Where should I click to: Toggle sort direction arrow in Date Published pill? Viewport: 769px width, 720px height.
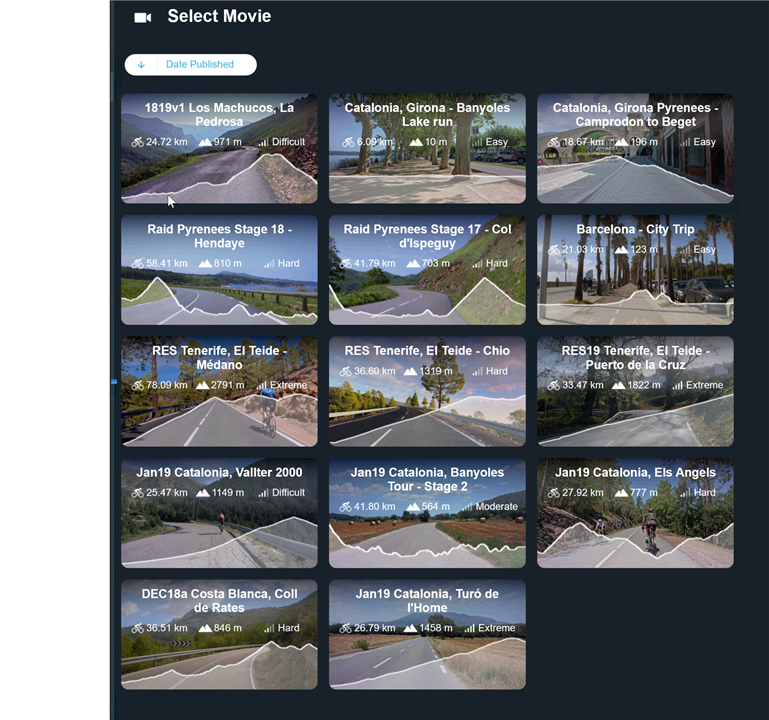click(141, 65)
